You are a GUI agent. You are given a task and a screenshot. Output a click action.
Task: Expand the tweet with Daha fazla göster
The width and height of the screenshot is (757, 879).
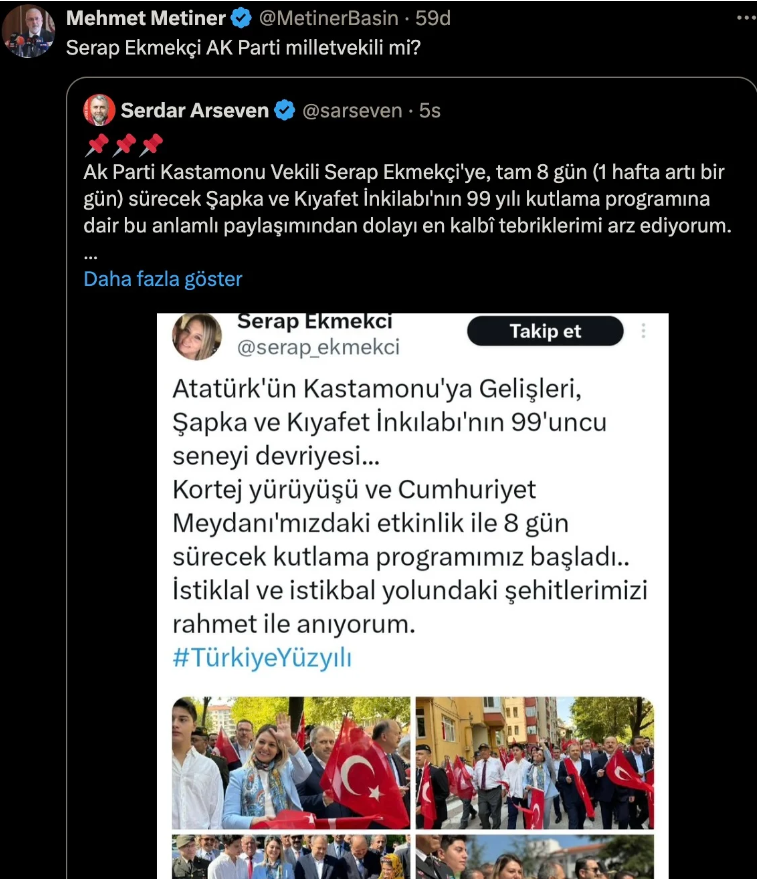click(163, 279)
